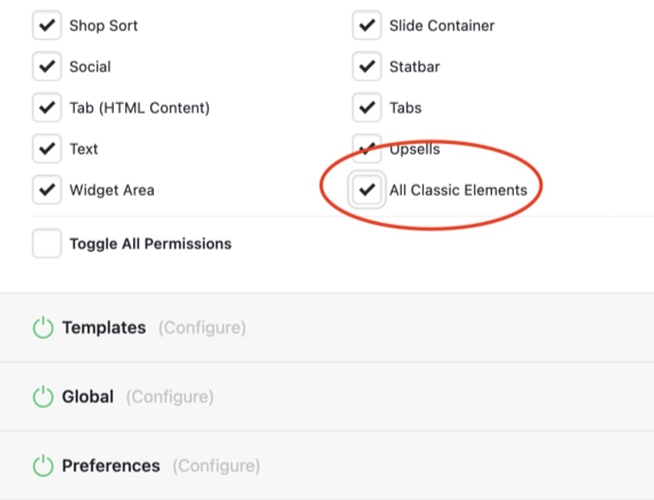Uncheck the Tabs element checkbox
Image resolution: width=654 pixels, height=500 pixels.
tap(367, 108)
